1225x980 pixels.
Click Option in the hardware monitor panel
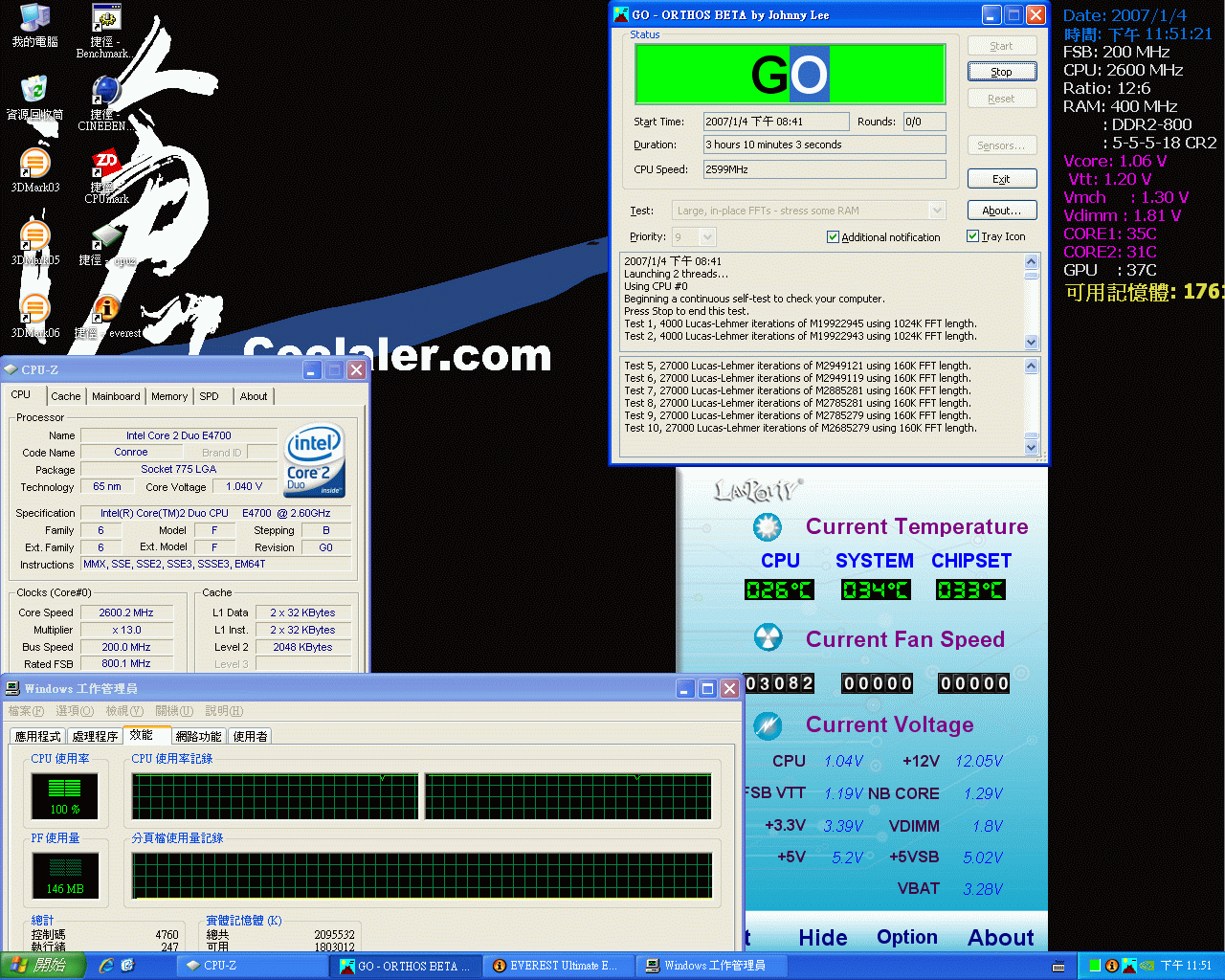coord(907,937)
